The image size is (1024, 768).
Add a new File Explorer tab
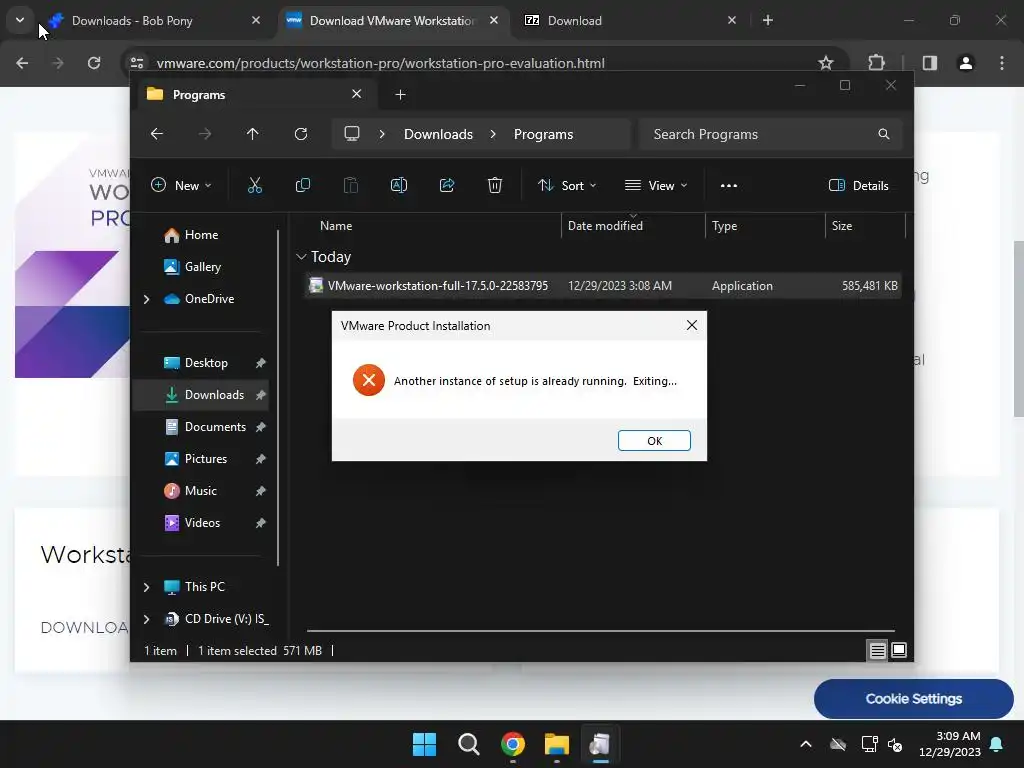click(400, 95)
